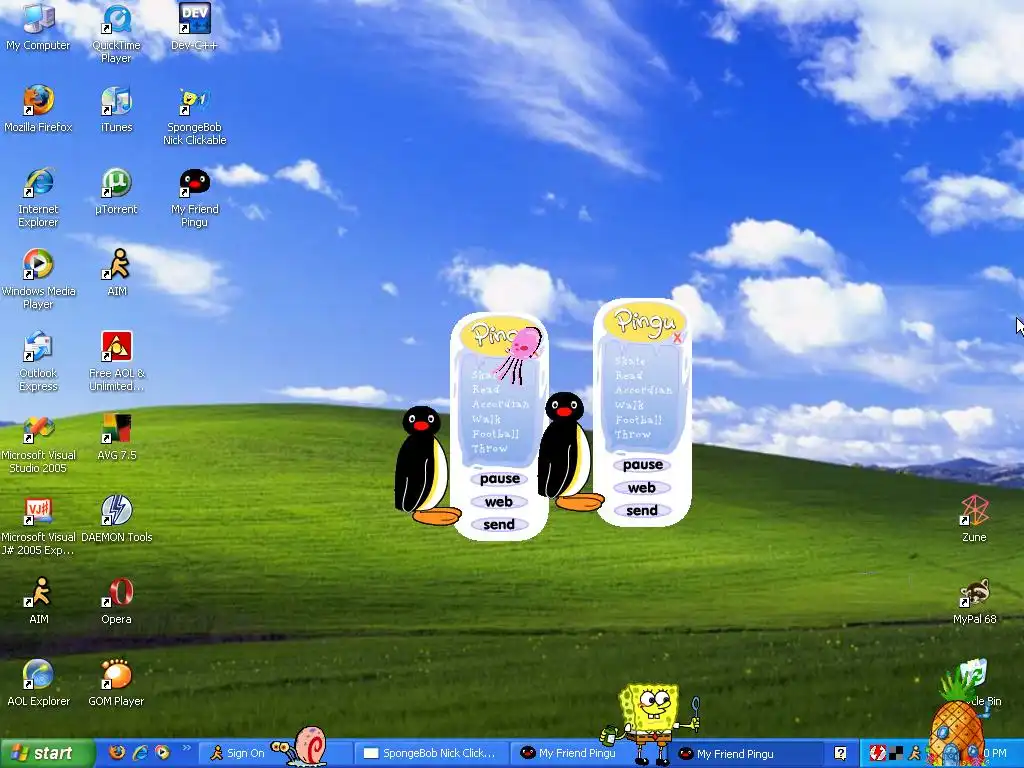Viewport: 1024px width, 768px height.
Task: Select the AIM shortcut beside Opera
Action: (38, 601)
